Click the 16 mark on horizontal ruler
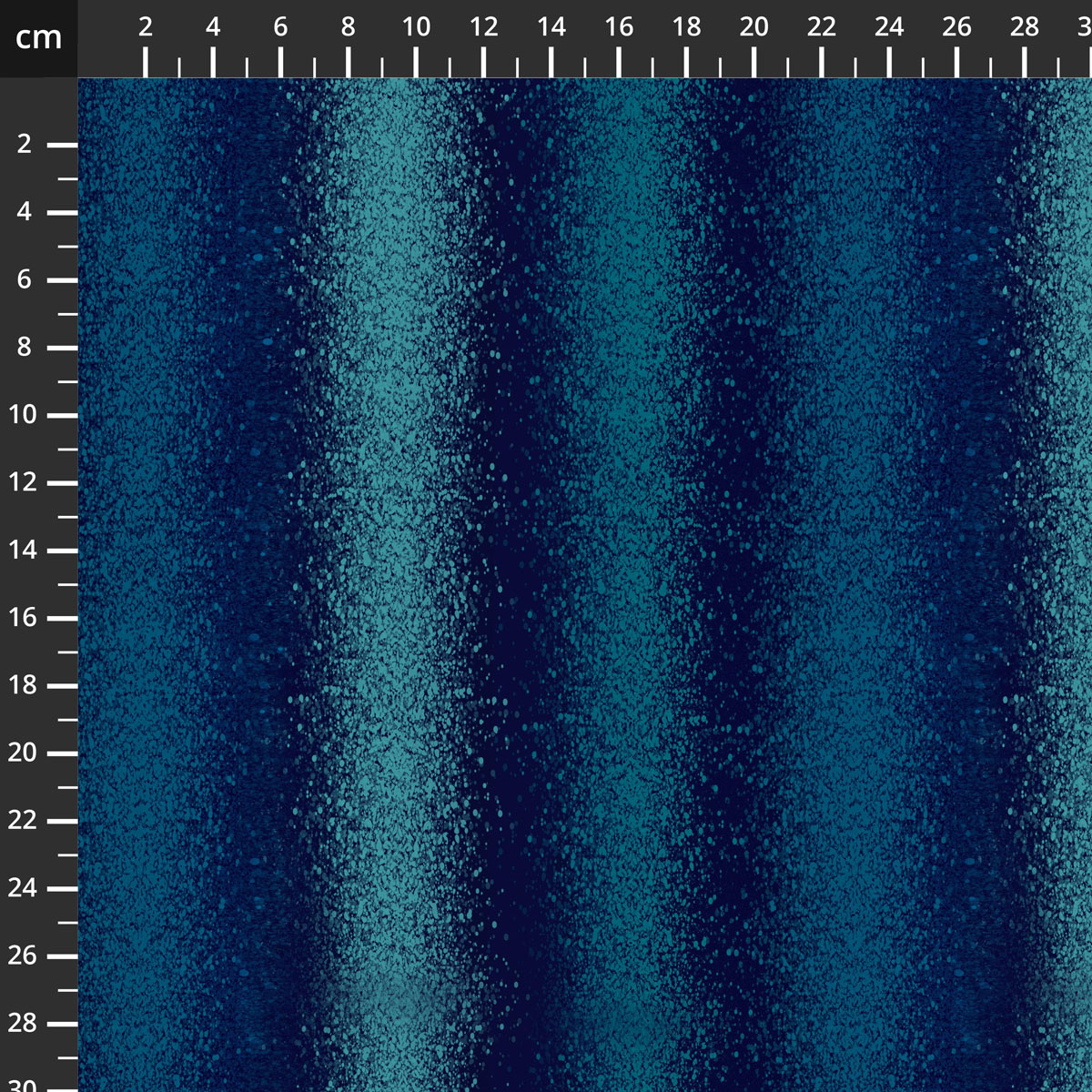The image size is (1092, 1092). pos(619,27)
